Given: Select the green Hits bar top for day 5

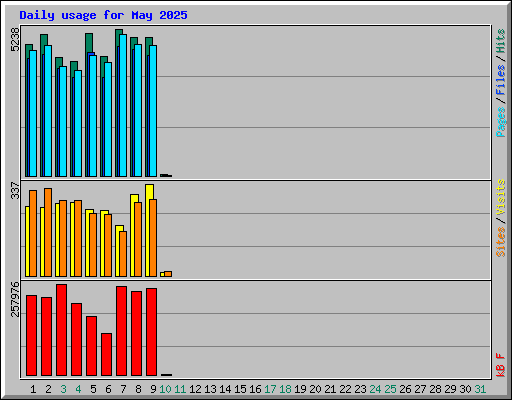Looking at the screenshot, I should pos(89,42).
